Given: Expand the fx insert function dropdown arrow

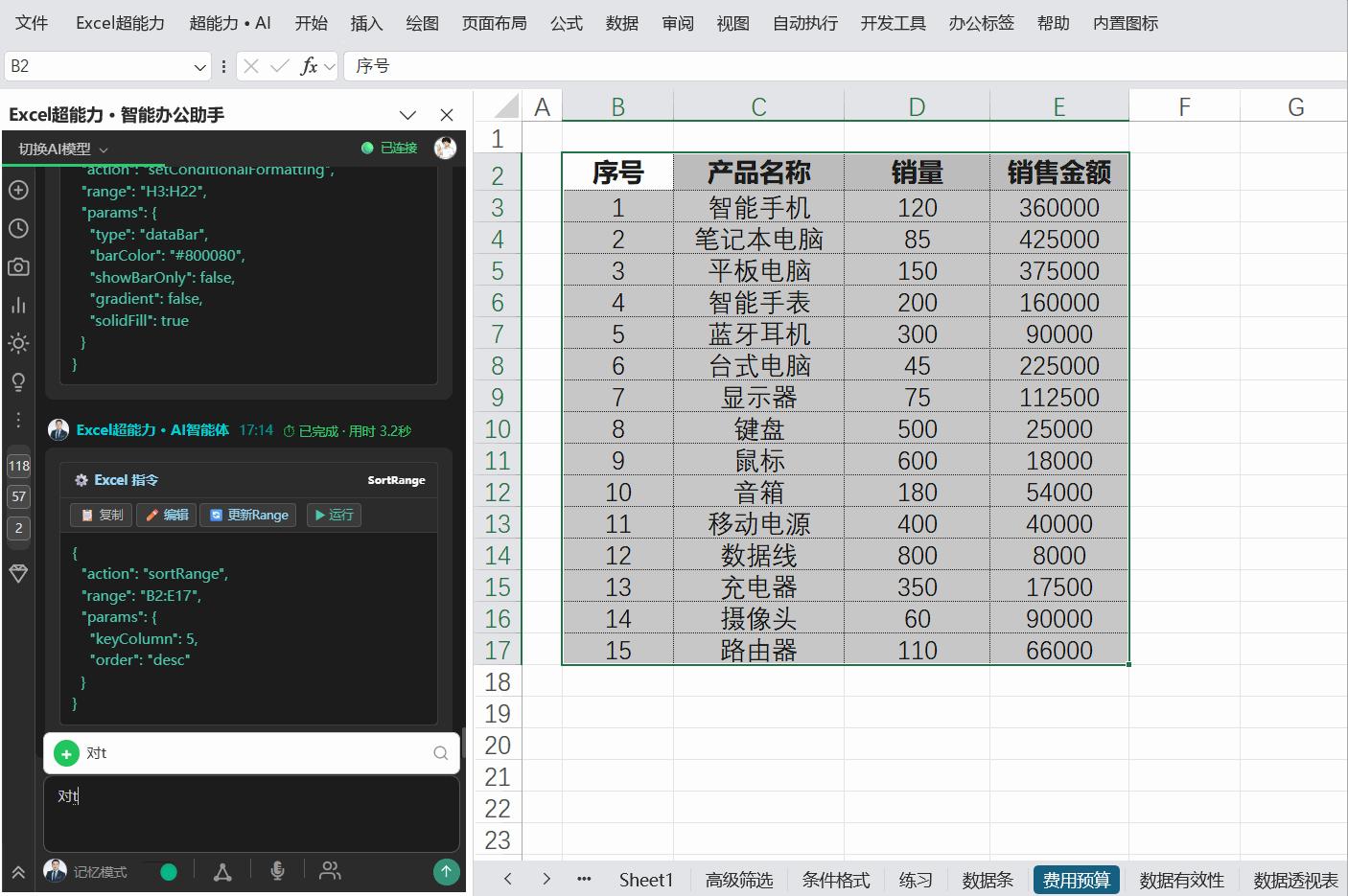Looking at the screenshot, I should pyautogui.click(x=330, y=66).
